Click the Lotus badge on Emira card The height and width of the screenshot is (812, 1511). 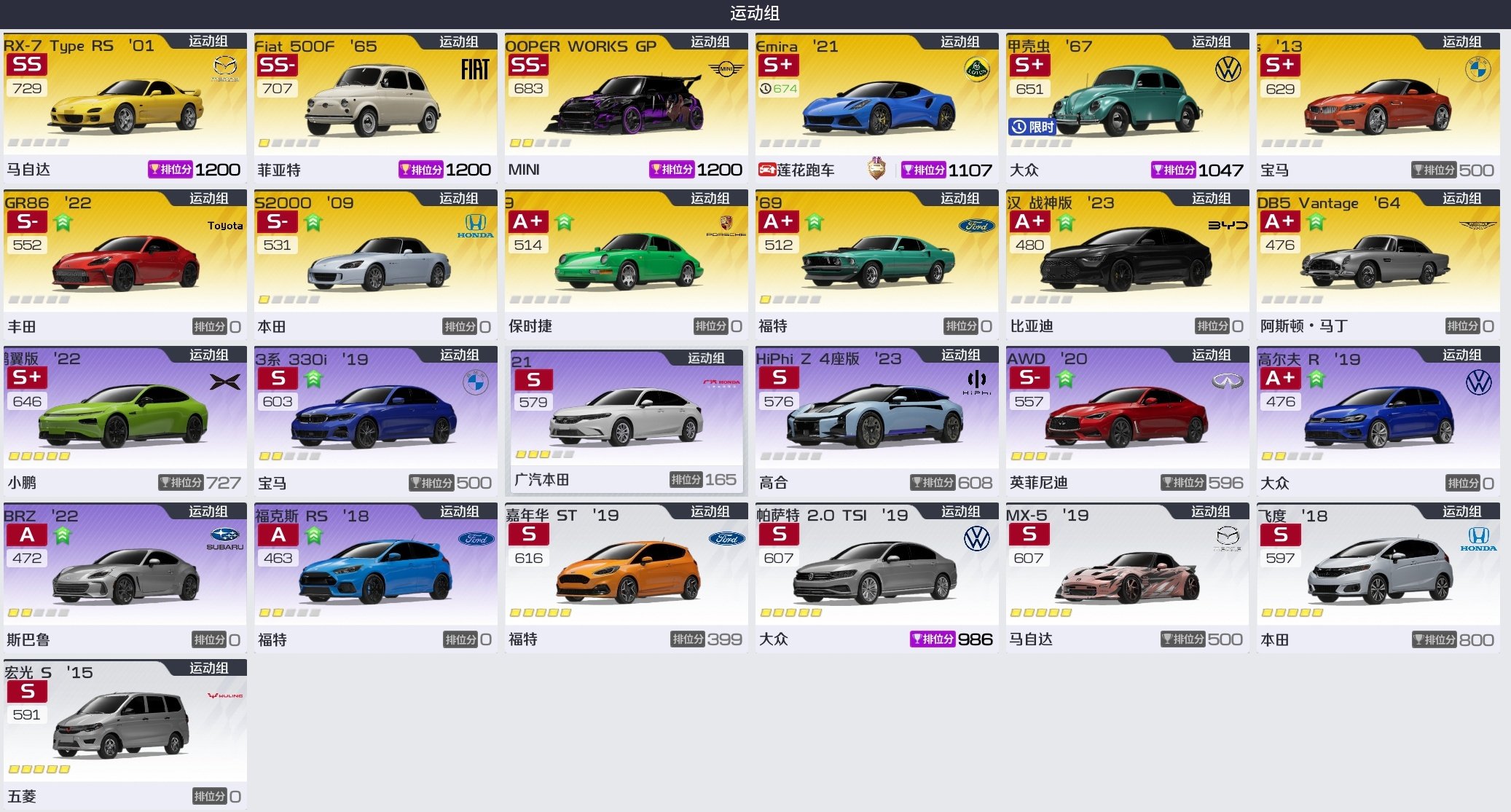[x=976, y=70]
